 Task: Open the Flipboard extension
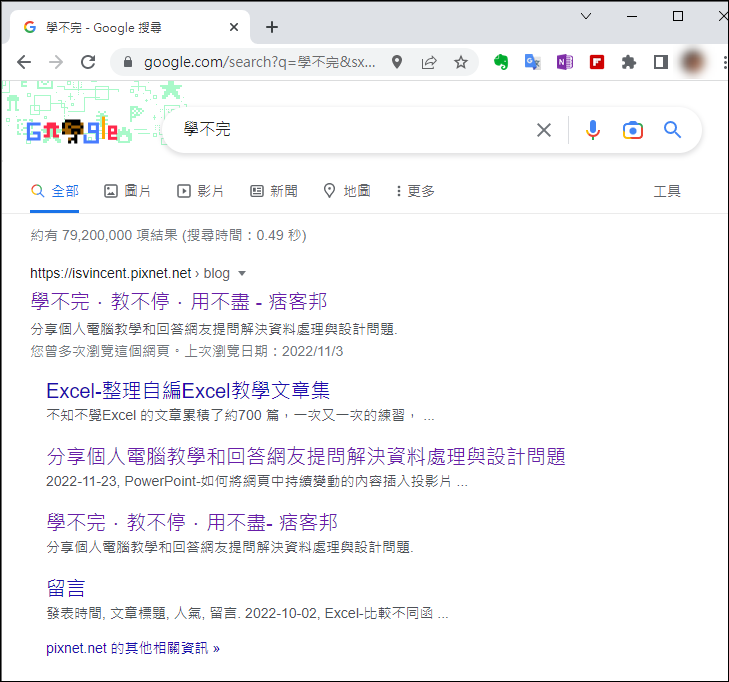coord(597,62)
